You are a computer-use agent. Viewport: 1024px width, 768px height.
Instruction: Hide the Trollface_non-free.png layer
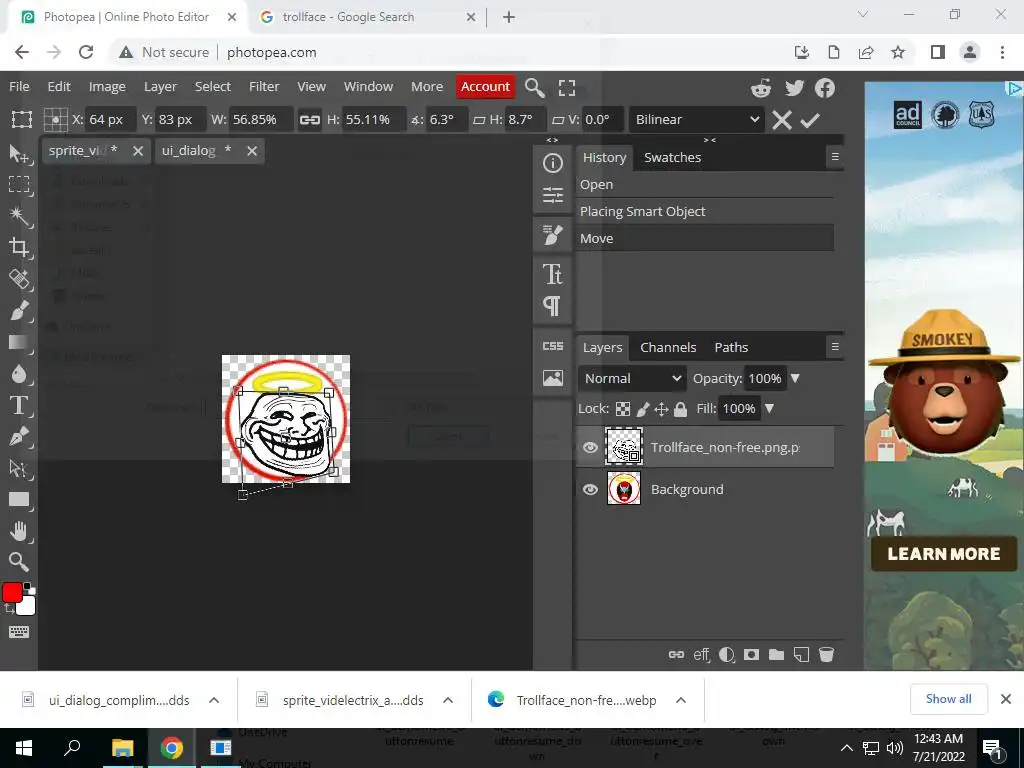tap(590, 447)
